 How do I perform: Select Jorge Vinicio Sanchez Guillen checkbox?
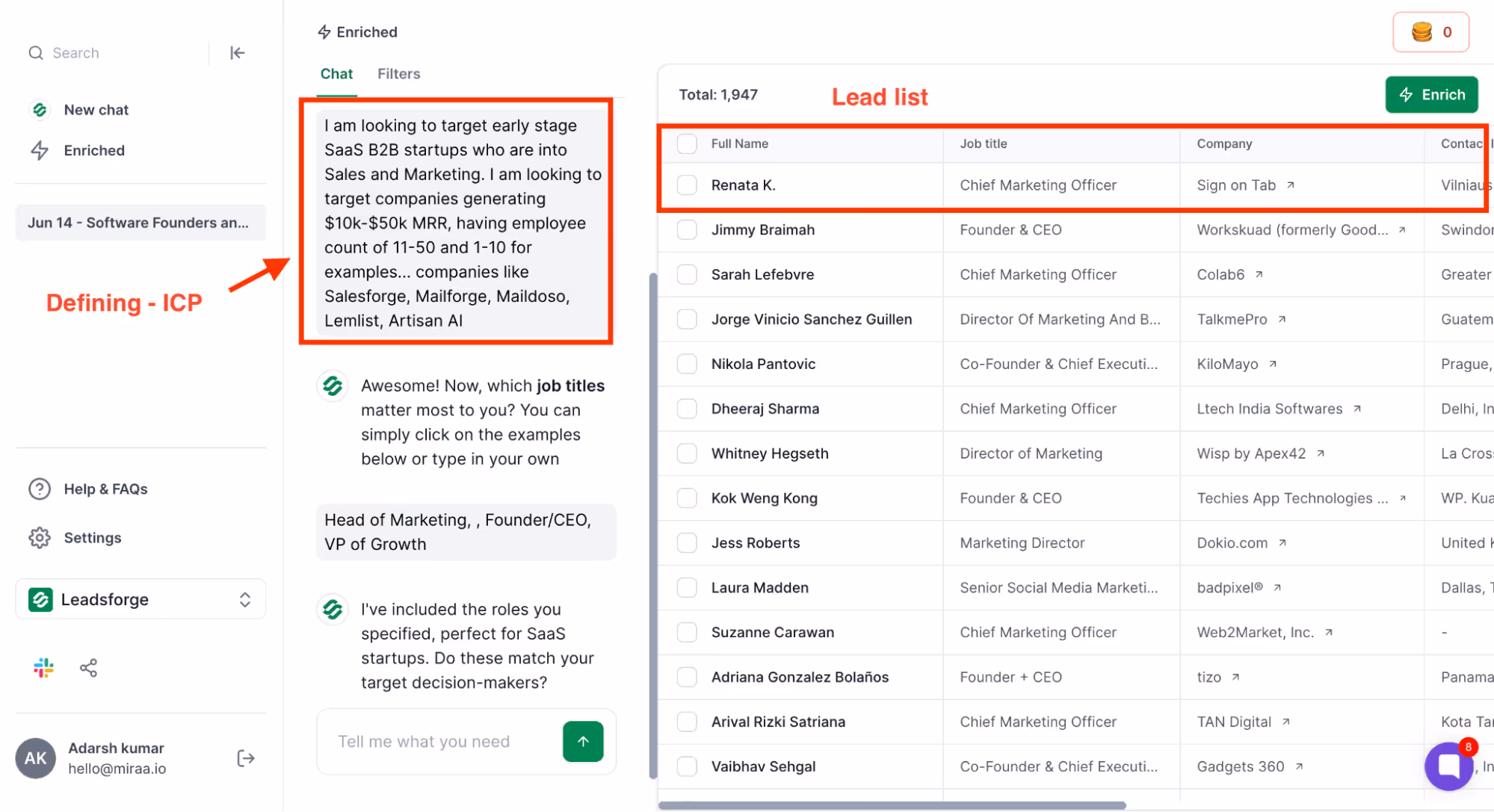[x=687, y=320]
